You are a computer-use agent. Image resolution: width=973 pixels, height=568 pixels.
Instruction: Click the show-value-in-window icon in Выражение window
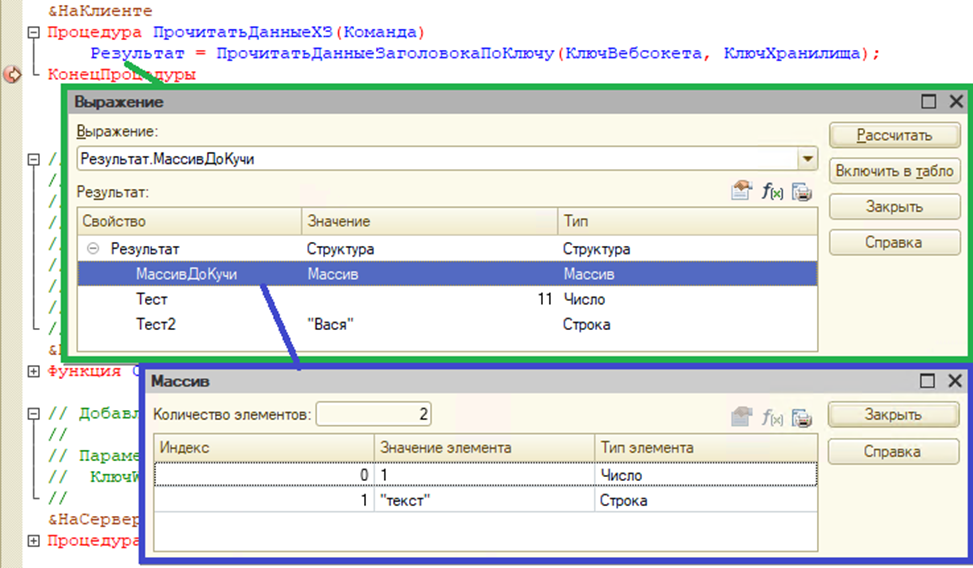click(x=742, y=191)
